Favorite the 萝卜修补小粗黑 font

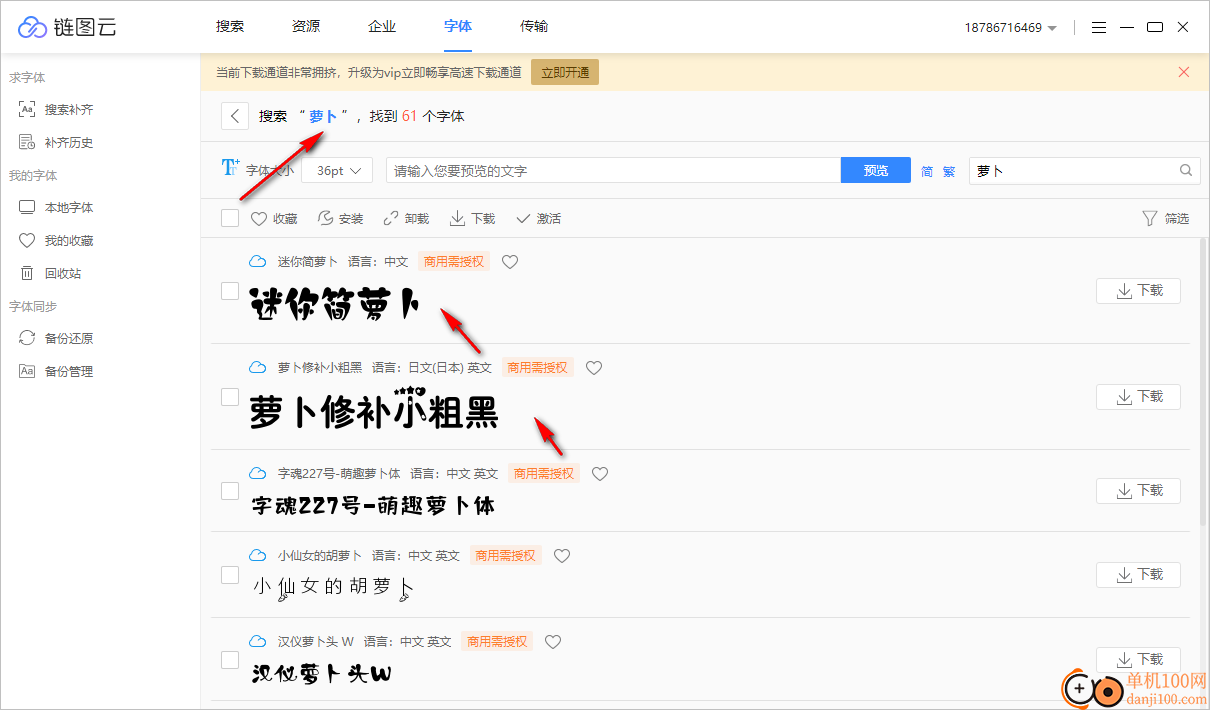[x=593, y=367]
